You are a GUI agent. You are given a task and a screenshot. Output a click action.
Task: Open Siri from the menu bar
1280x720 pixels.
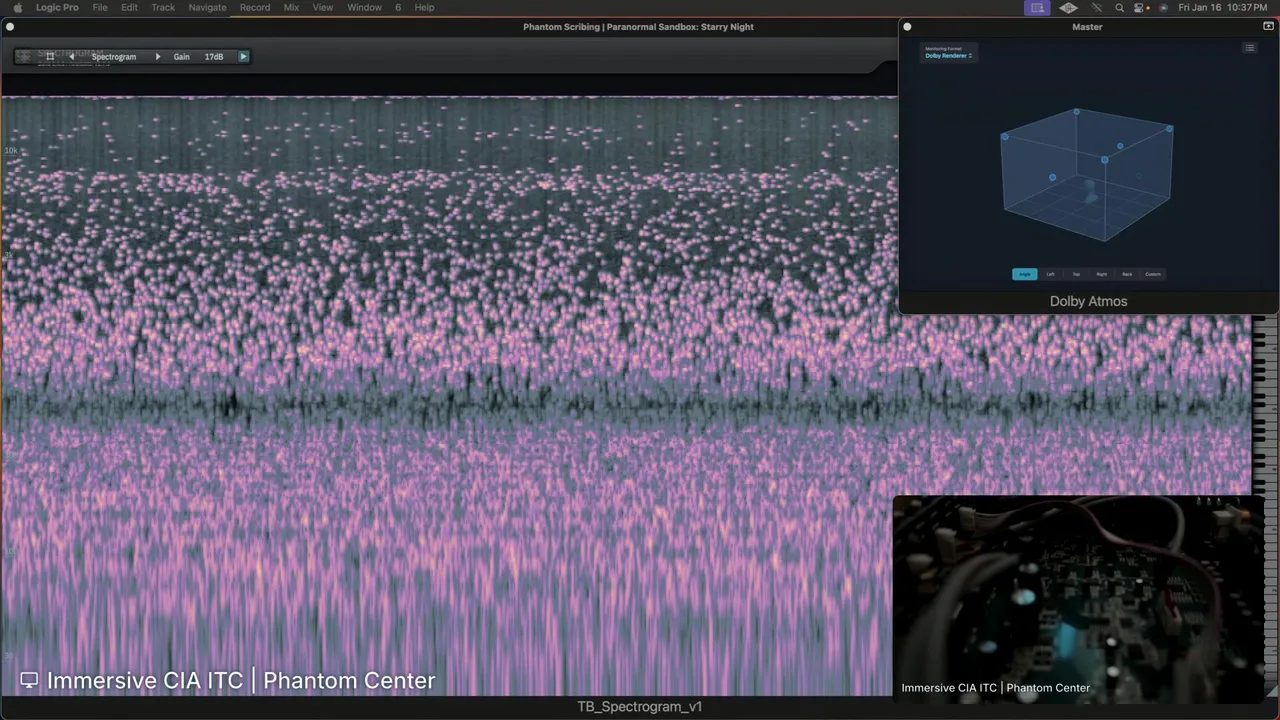tap(1163, 7)
